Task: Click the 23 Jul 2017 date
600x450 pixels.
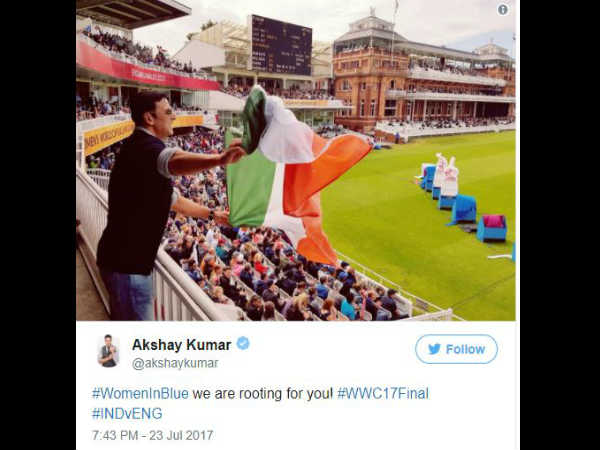Action: 181,435
